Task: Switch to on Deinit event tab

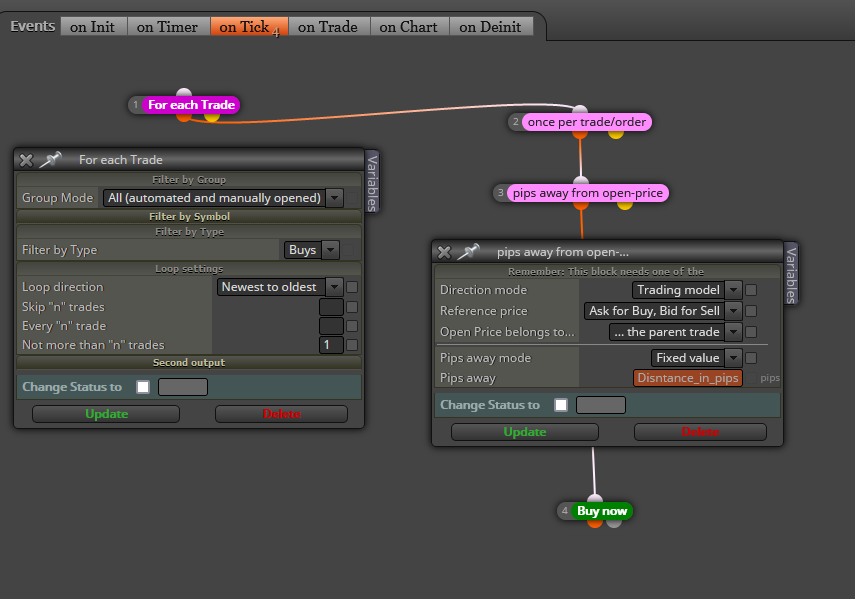Action: (x=491, y=26)
